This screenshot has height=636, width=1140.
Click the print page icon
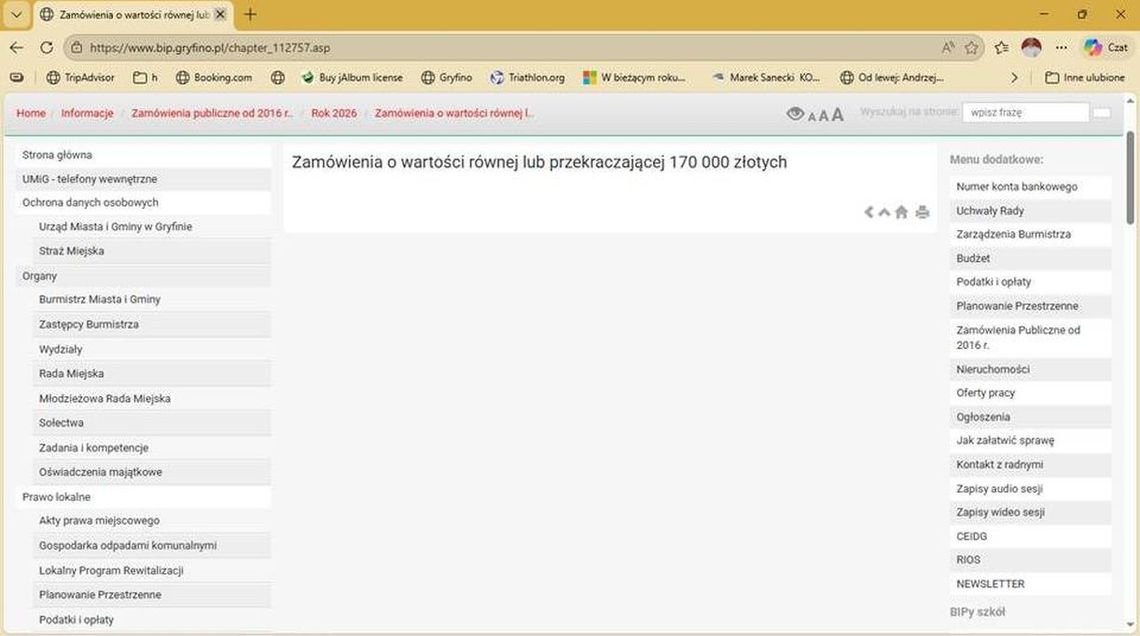point(922,212)
